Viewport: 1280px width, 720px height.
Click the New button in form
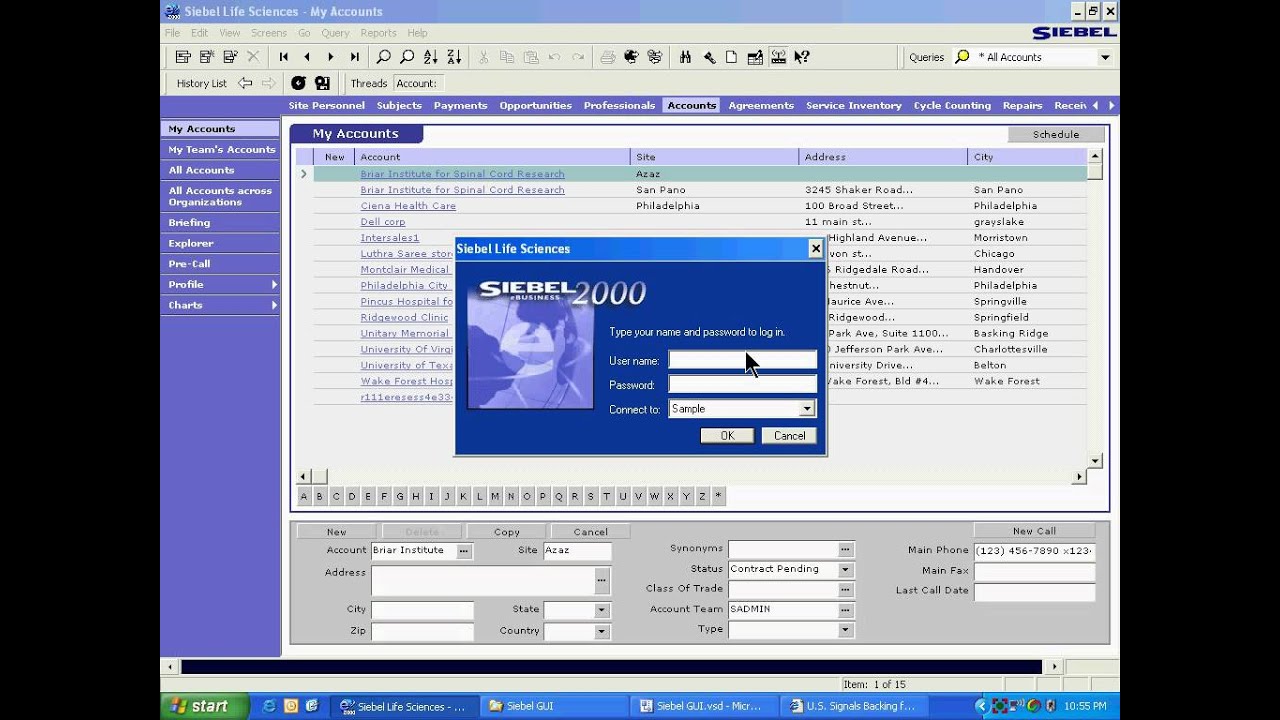(337, 532)
